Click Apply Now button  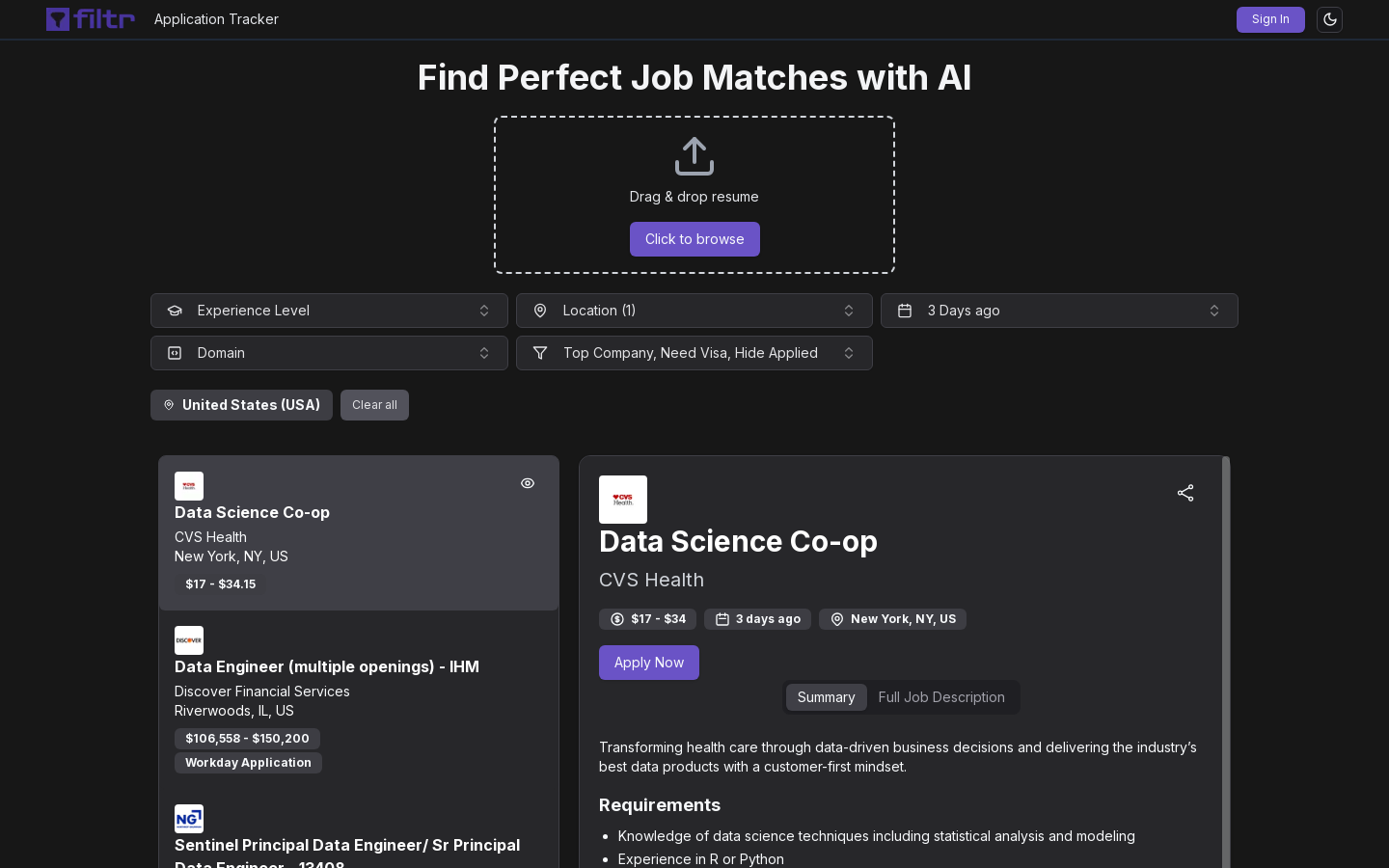[649, 663]
